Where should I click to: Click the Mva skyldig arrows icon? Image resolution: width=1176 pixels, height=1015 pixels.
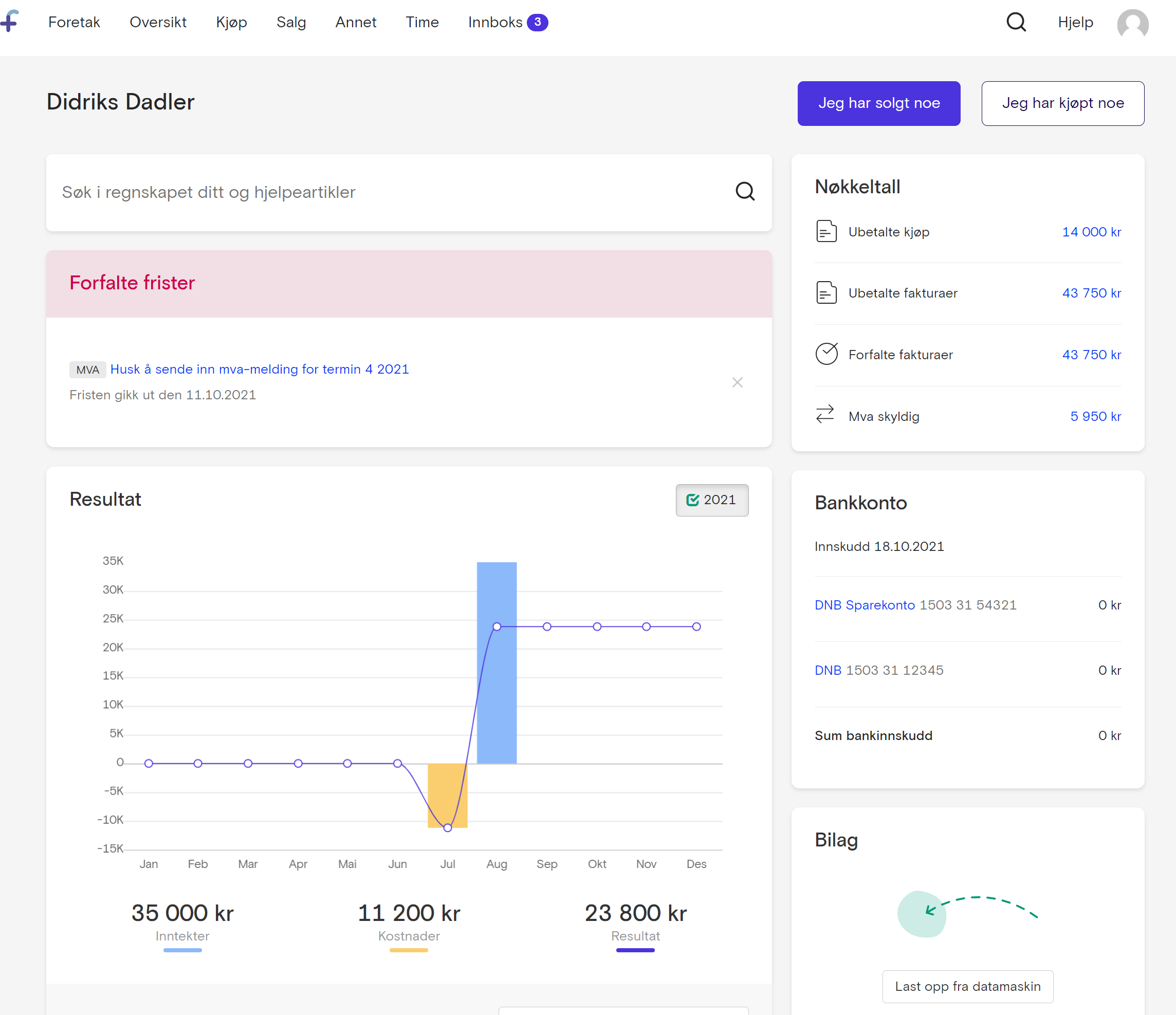[825, 414]
